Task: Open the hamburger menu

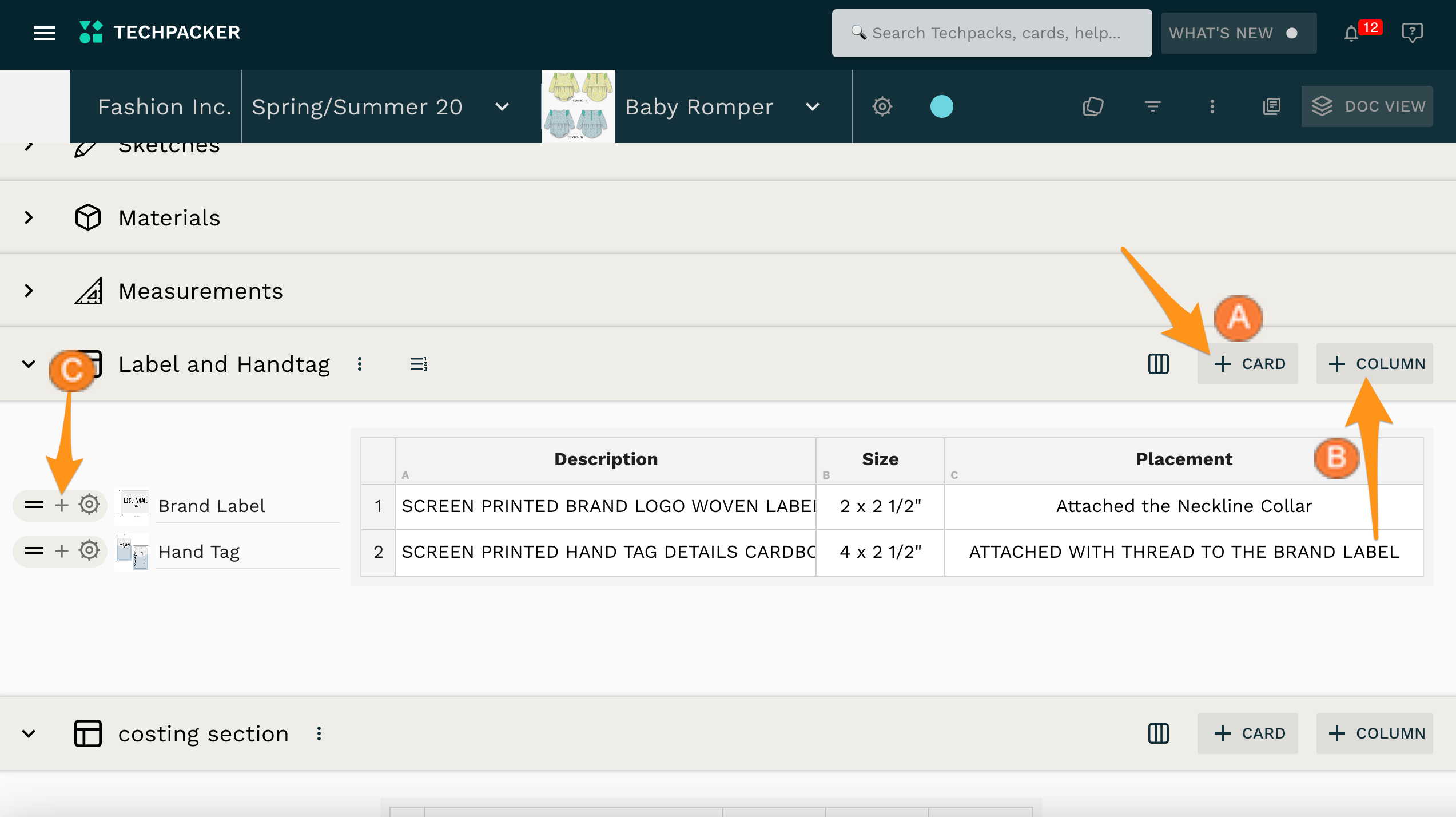Action: (43, 33)
